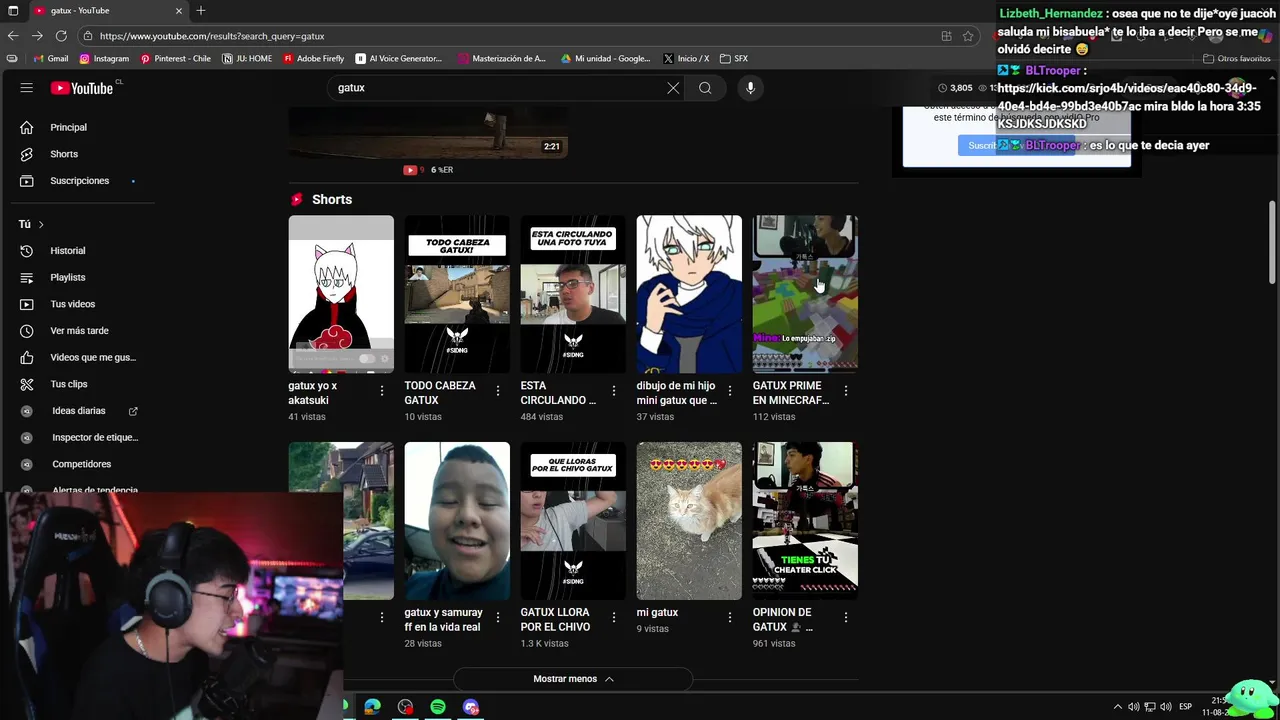
Task: Click the magnifier search button
Action: pyautogui.click(x=705, y=88)
